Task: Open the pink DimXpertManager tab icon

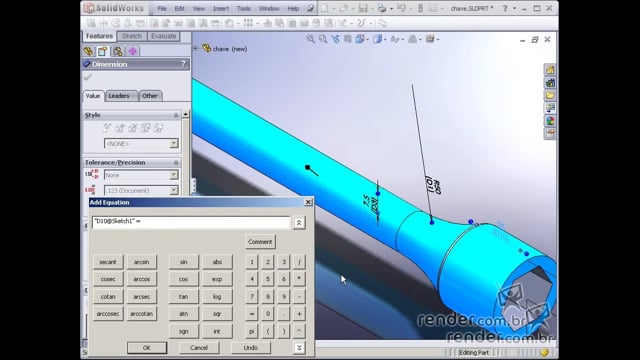Action: click(x=132, y=51)
